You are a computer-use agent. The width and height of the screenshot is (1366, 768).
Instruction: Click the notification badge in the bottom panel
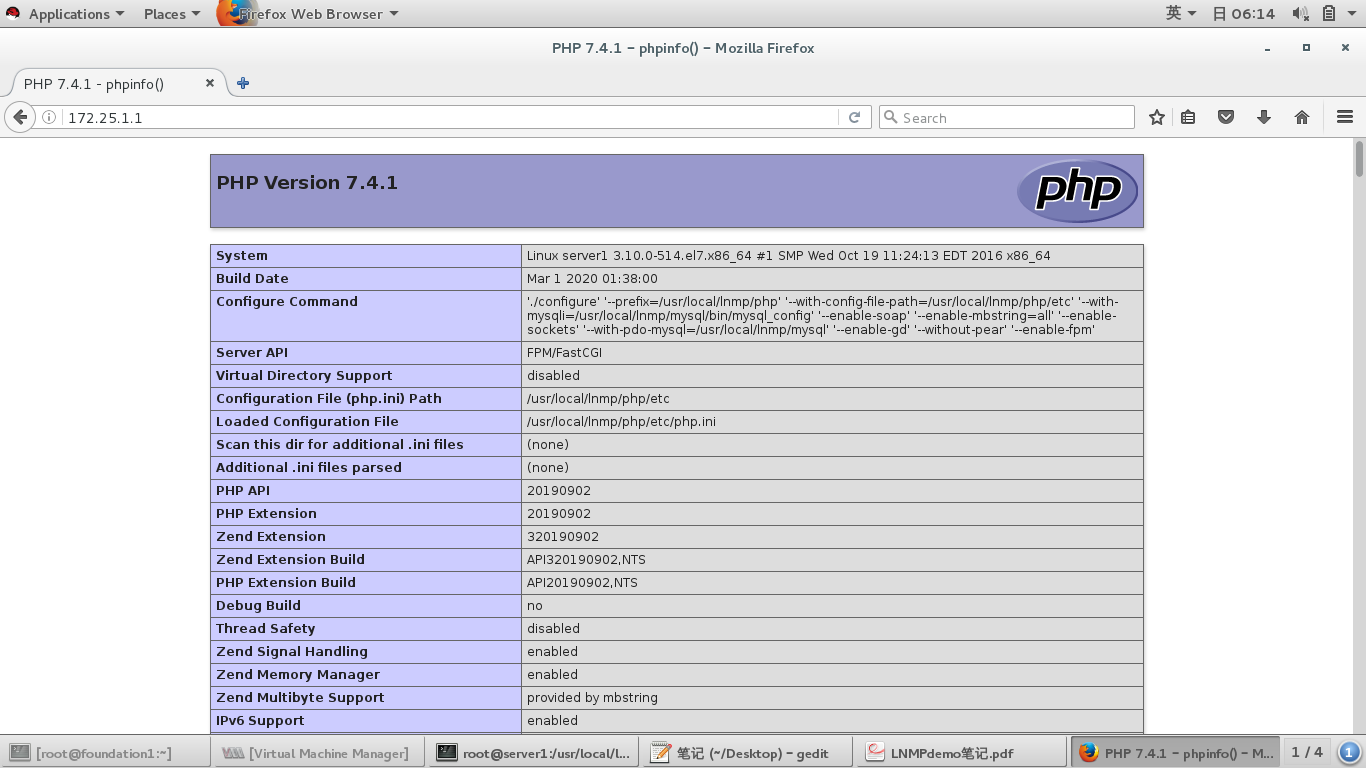1348,752
